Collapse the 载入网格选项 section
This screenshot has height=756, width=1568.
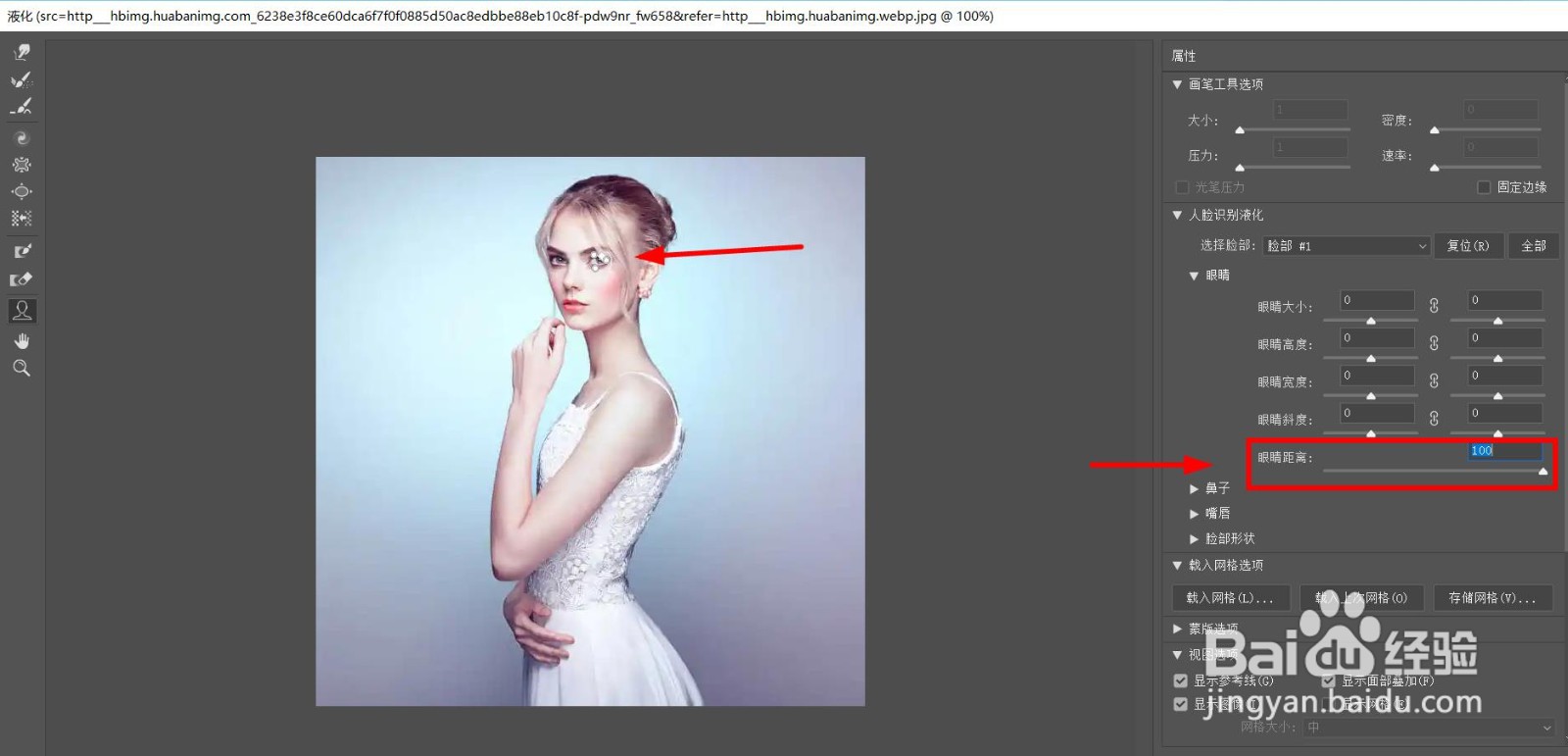(1177, 566)
